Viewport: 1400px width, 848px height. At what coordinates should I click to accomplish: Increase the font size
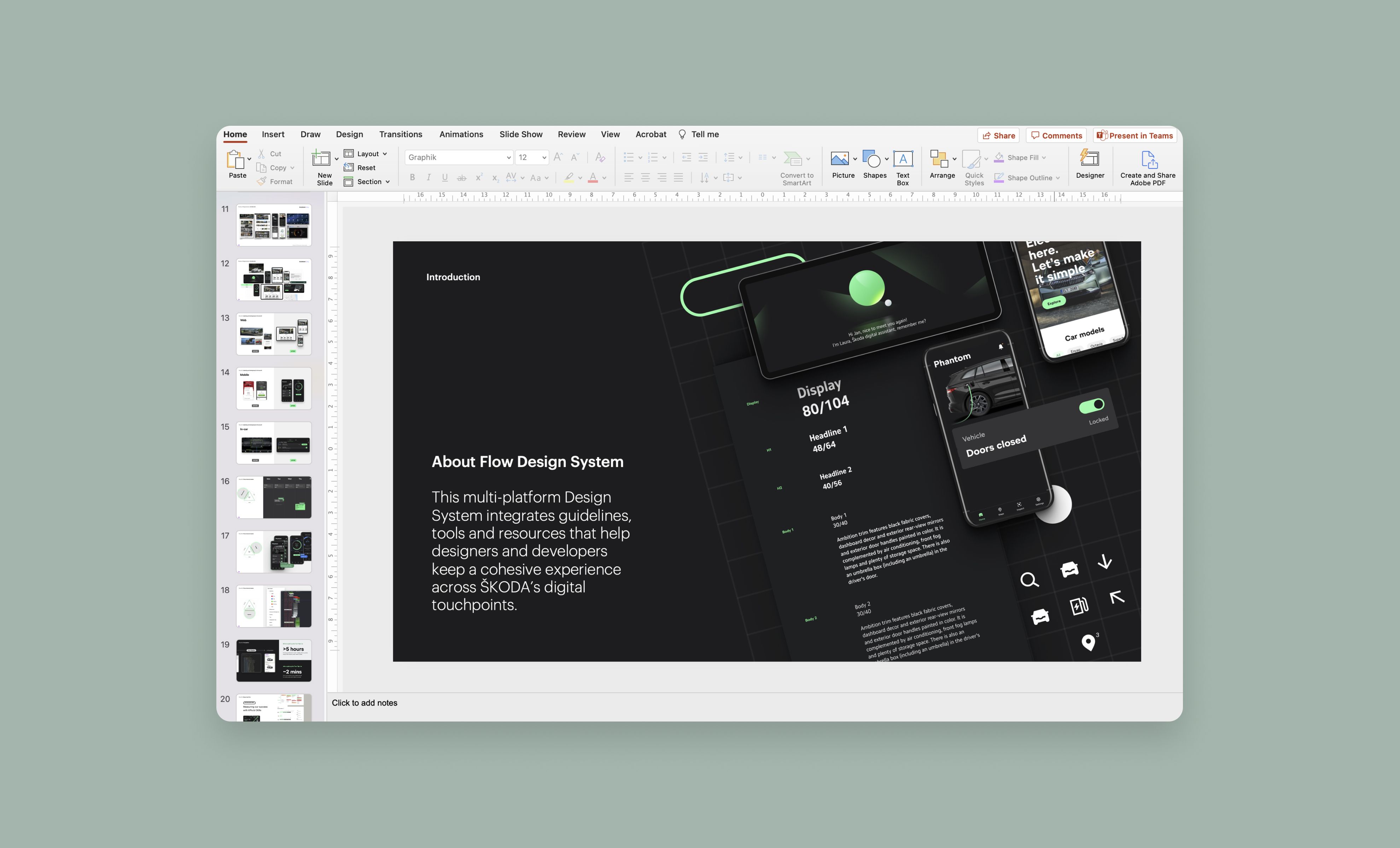(x=558, y=157)
